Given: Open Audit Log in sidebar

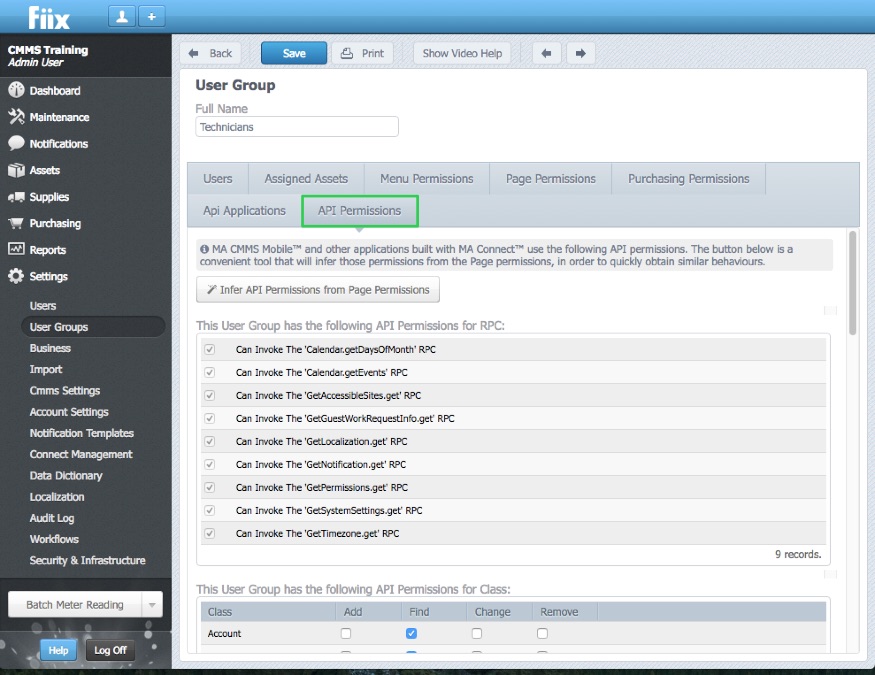Looking at the screenshot, I should click(x=52, y=518).
